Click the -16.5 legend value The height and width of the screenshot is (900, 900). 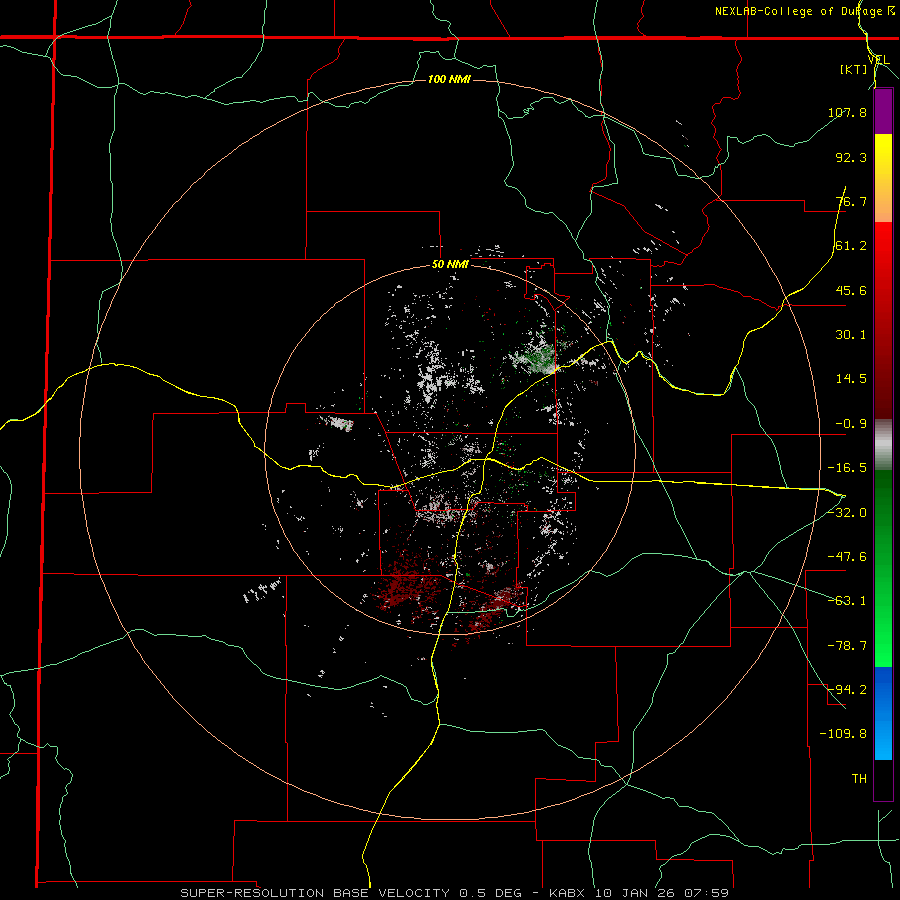[847, 468]
